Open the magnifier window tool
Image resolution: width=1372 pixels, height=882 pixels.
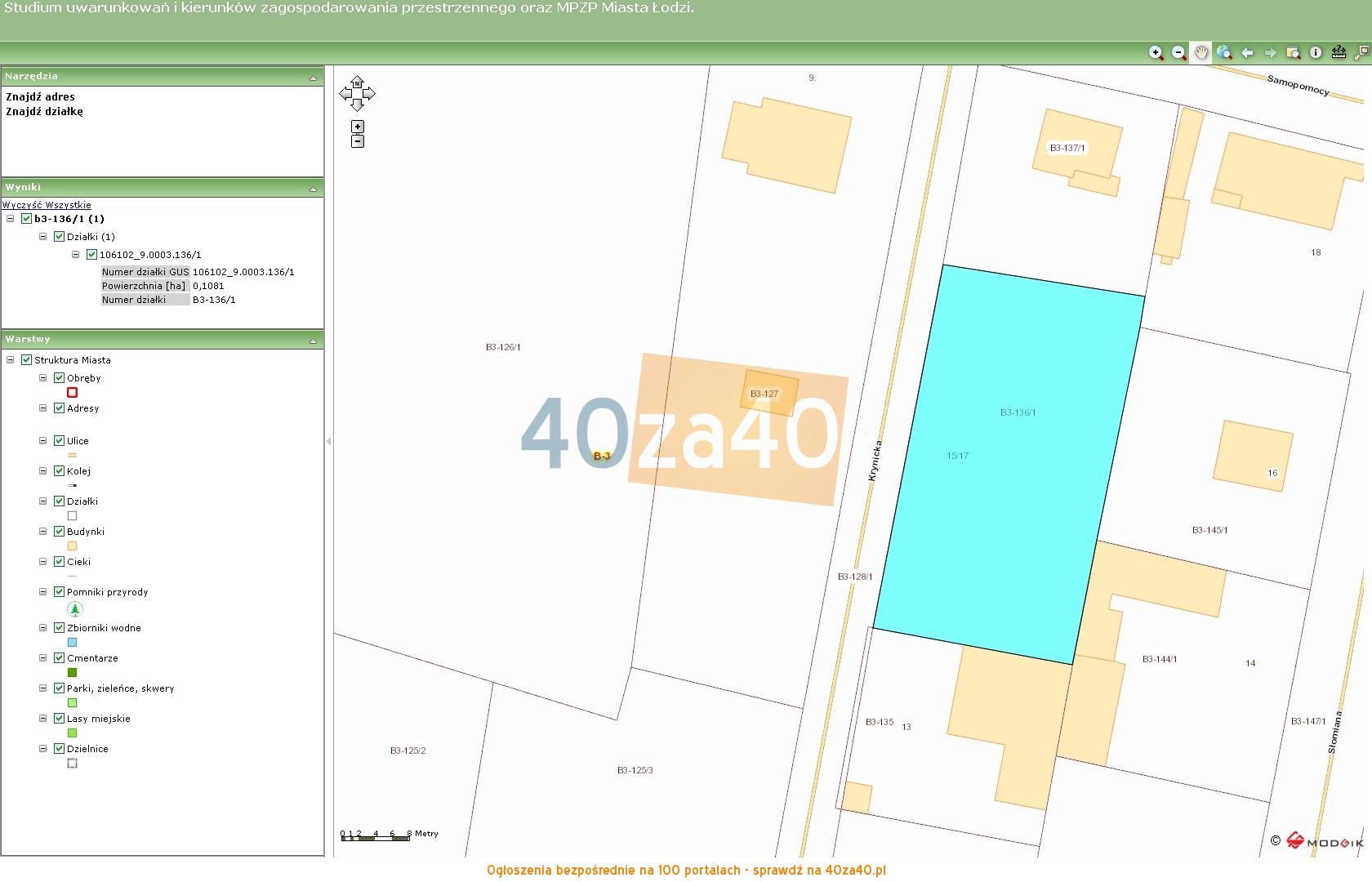pyautogui.click(x=1293, y=52)
